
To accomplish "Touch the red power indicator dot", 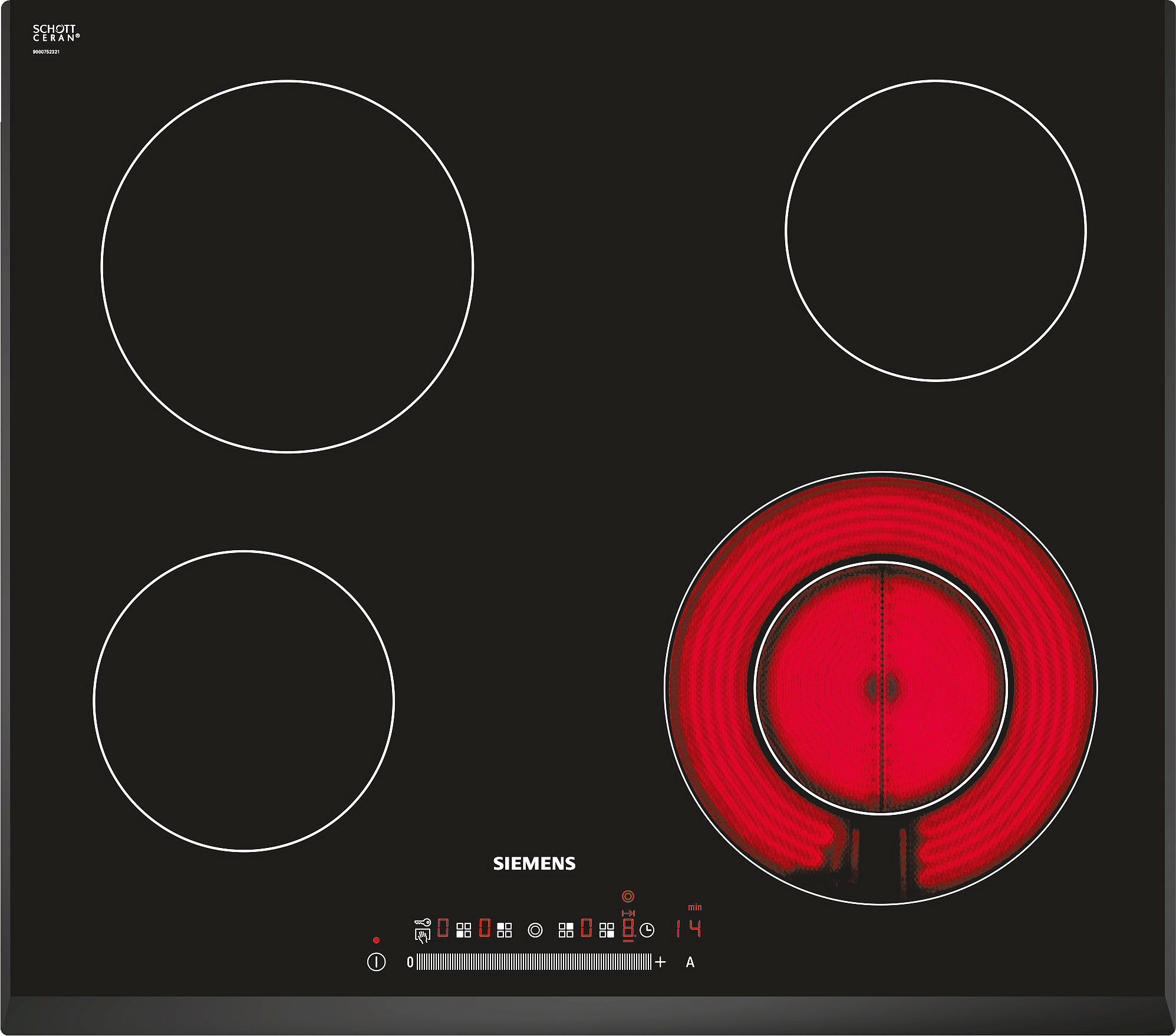I will click(376, 940).
